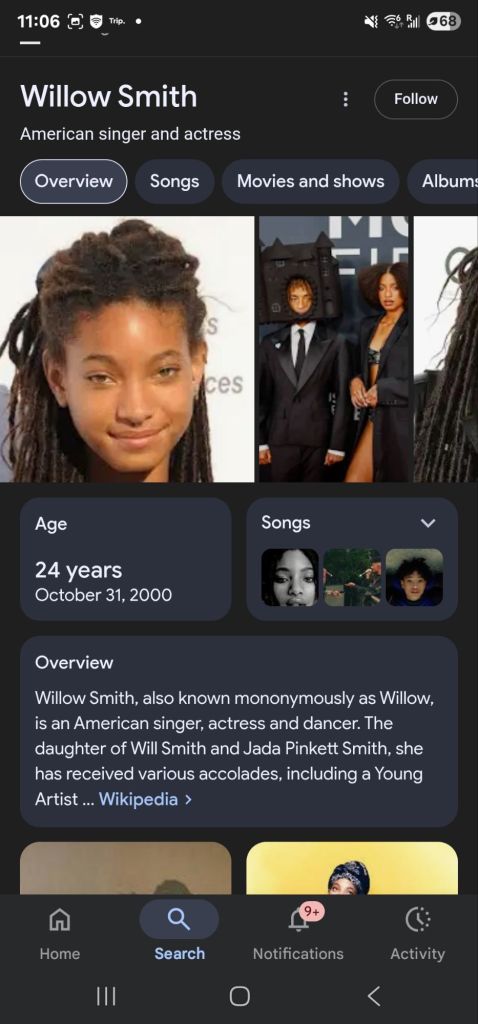Open Android recent apps button

click(x=106, y=996)
